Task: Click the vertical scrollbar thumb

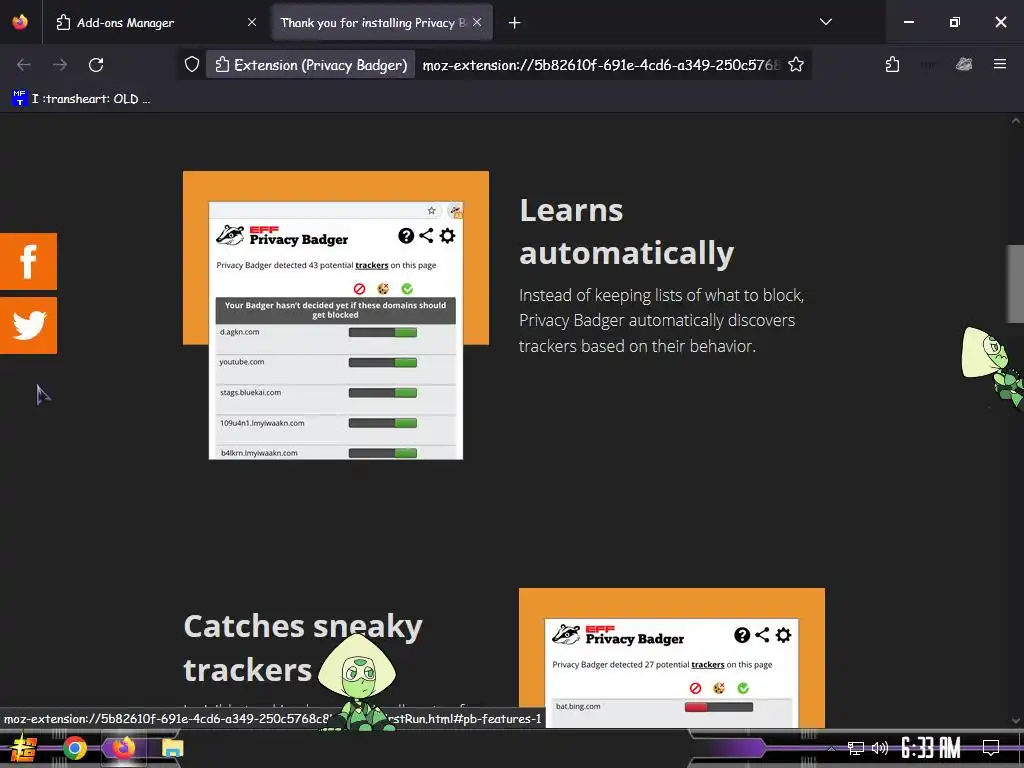Action: tap(1016, 283)
